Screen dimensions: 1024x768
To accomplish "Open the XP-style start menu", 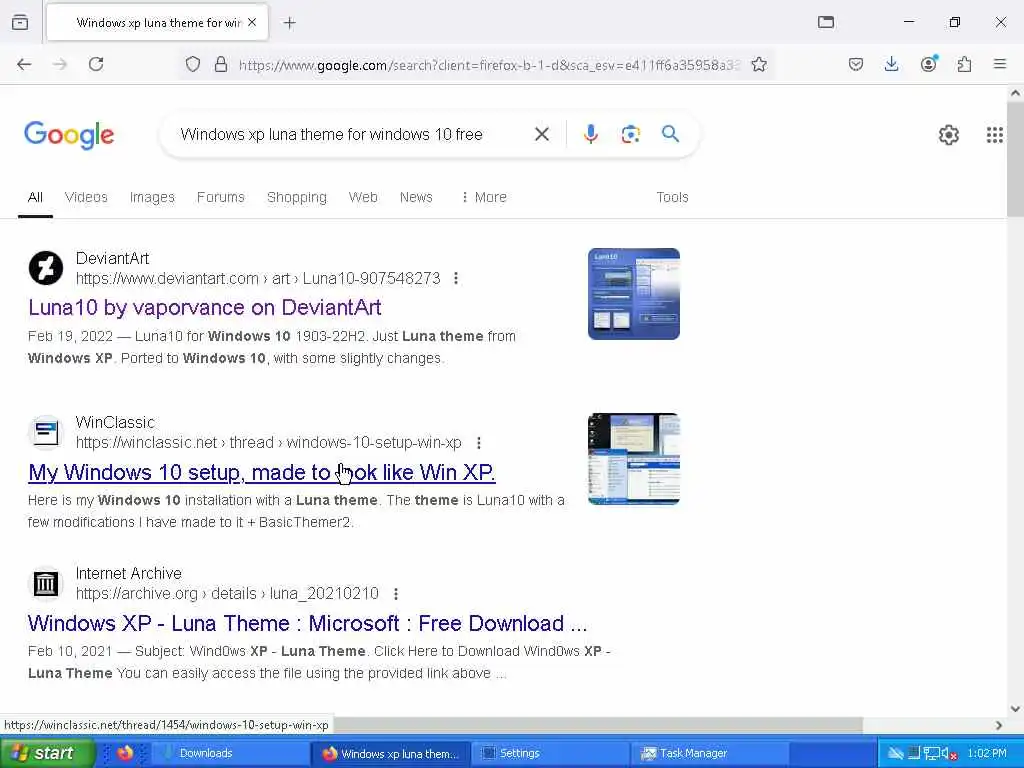I will (x=47, y=753).
